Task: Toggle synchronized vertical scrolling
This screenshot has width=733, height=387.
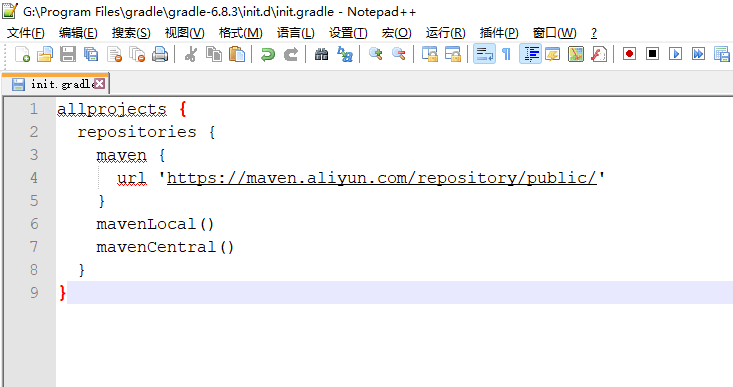Action: click(x=430, y=54)
